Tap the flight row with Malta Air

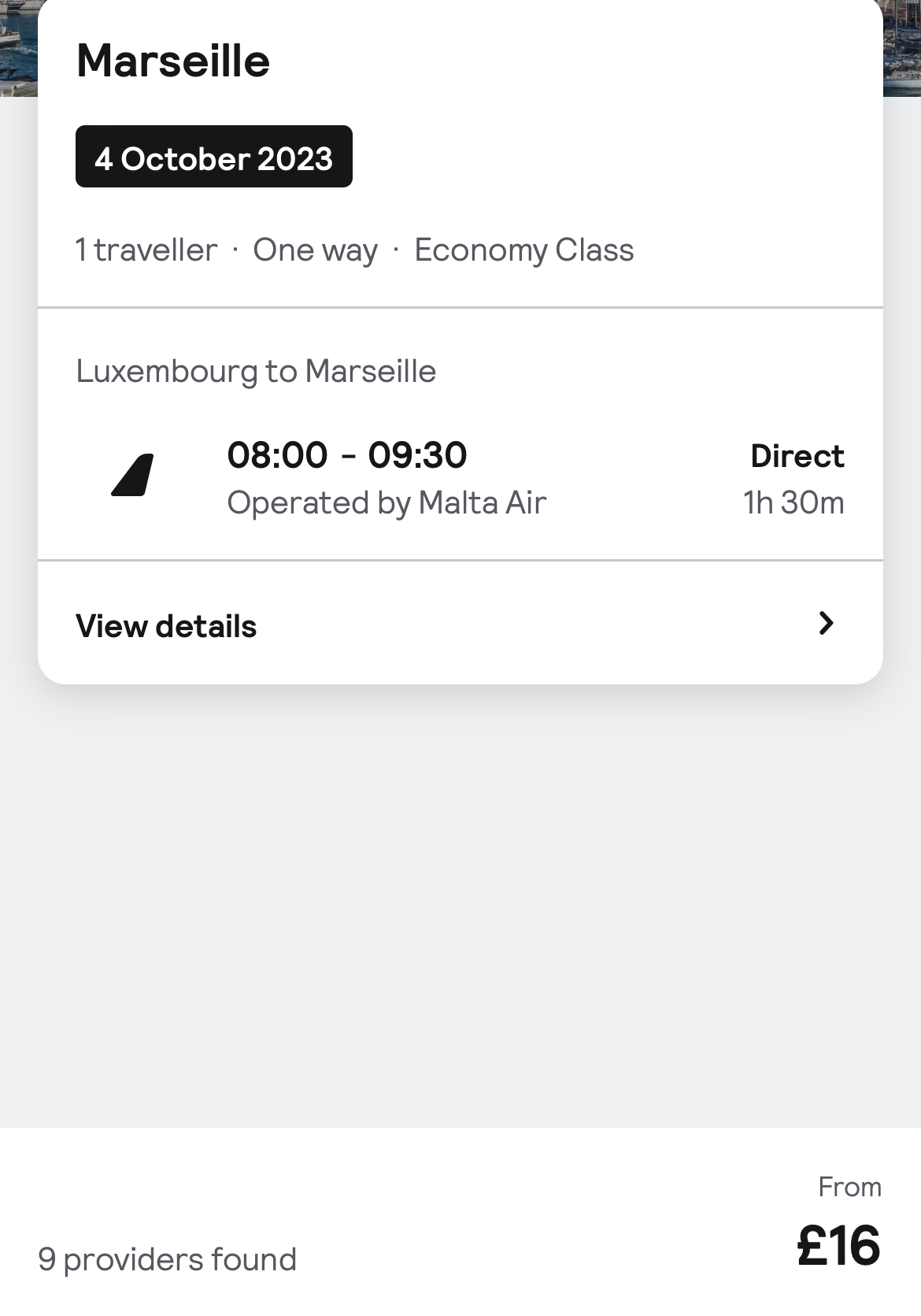(x=460, y=477)
